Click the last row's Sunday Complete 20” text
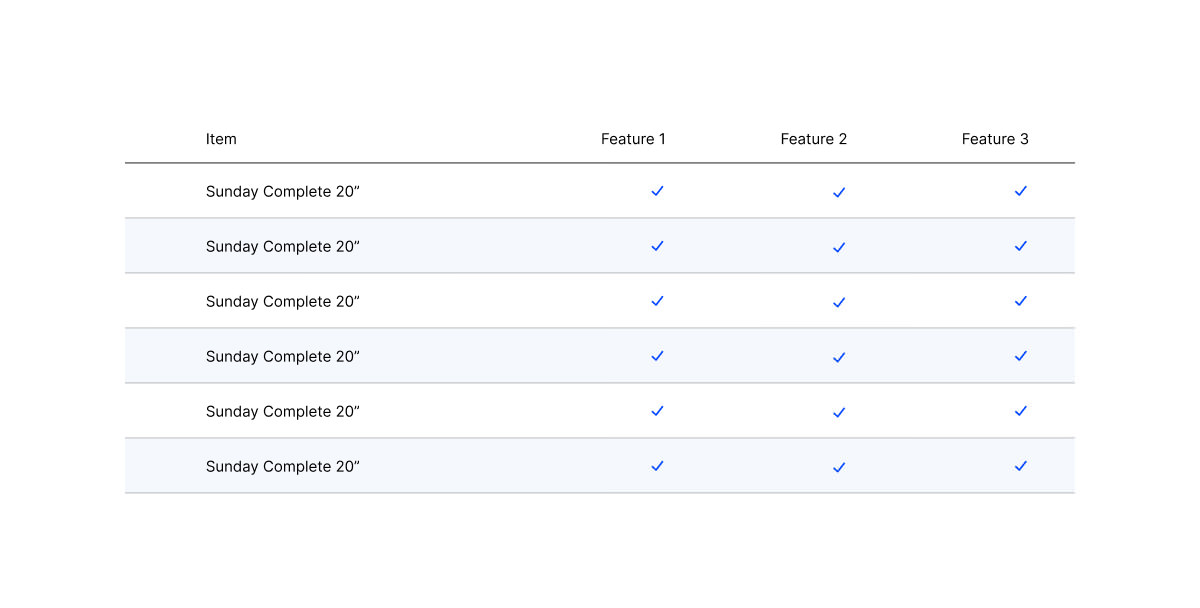This screenshot has height=608, width=1200. pyautogui.click(x=282, y=467)
